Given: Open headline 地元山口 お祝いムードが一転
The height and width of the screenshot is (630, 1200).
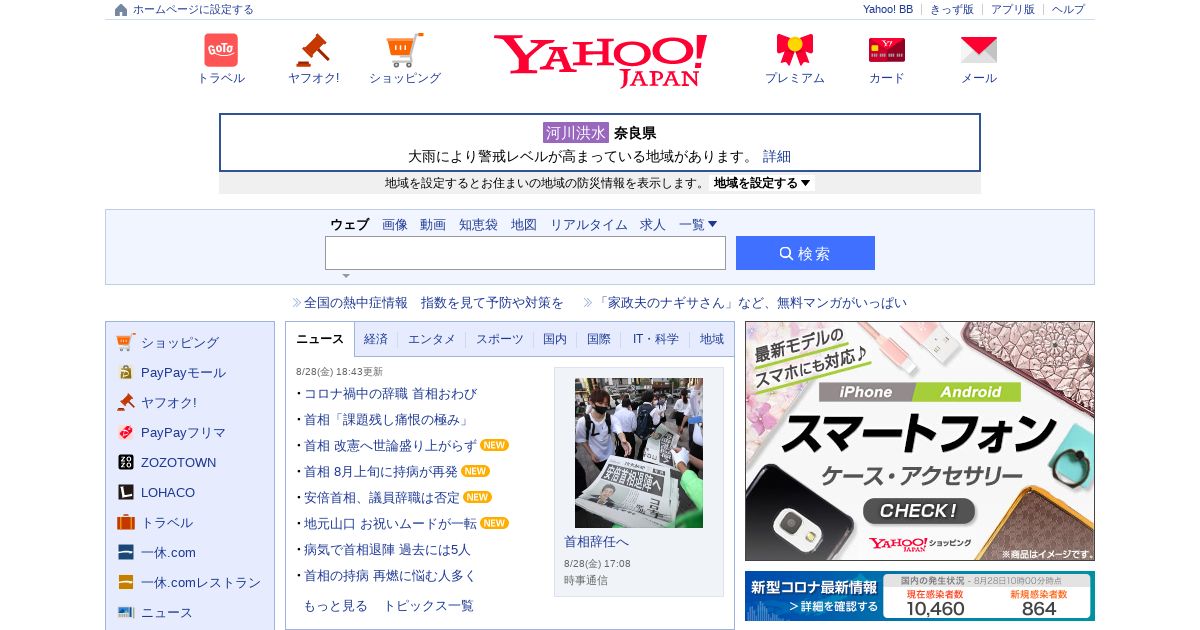Looking at the screenshot, I should coord(390,524).
